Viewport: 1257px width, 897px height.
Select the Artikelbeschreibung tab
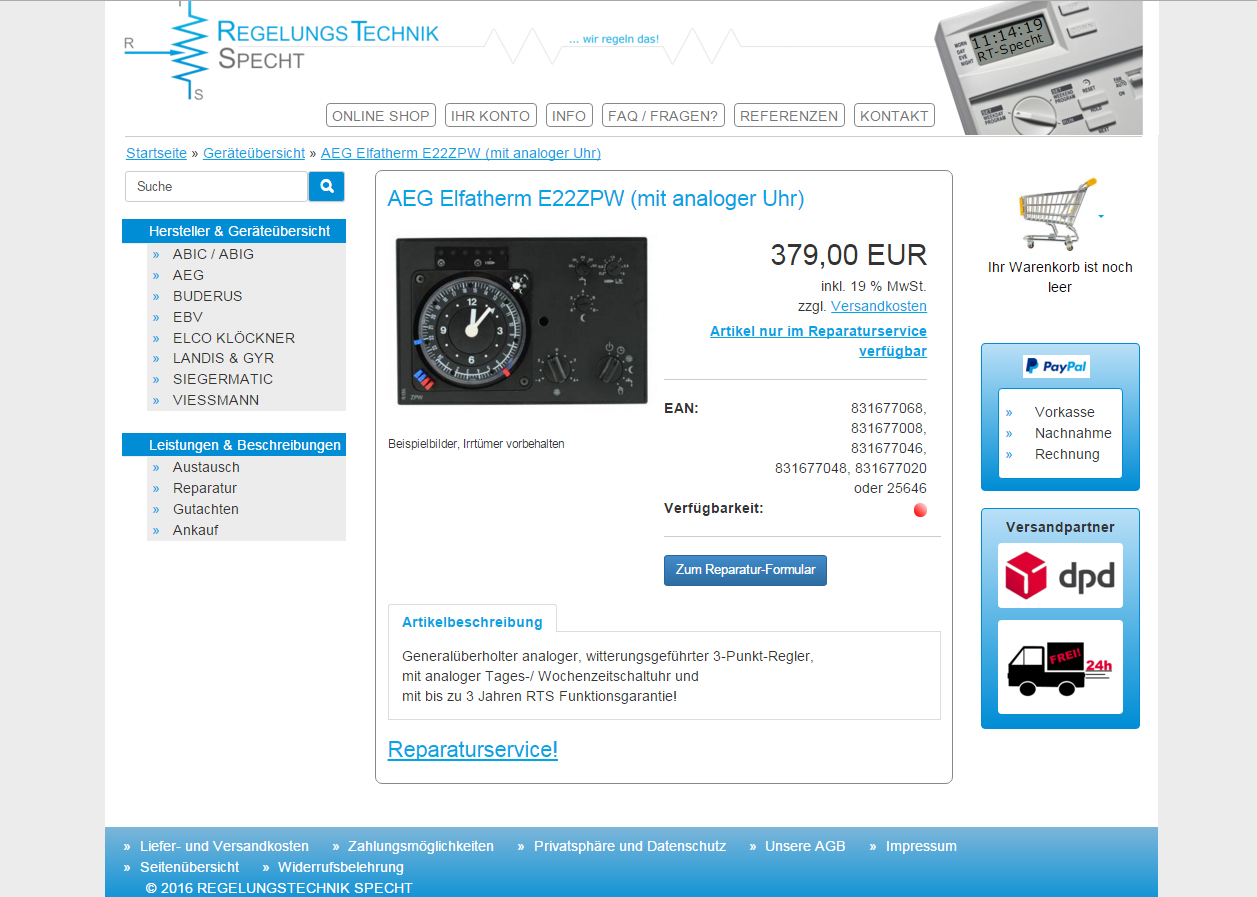click(x=472, y=622)
